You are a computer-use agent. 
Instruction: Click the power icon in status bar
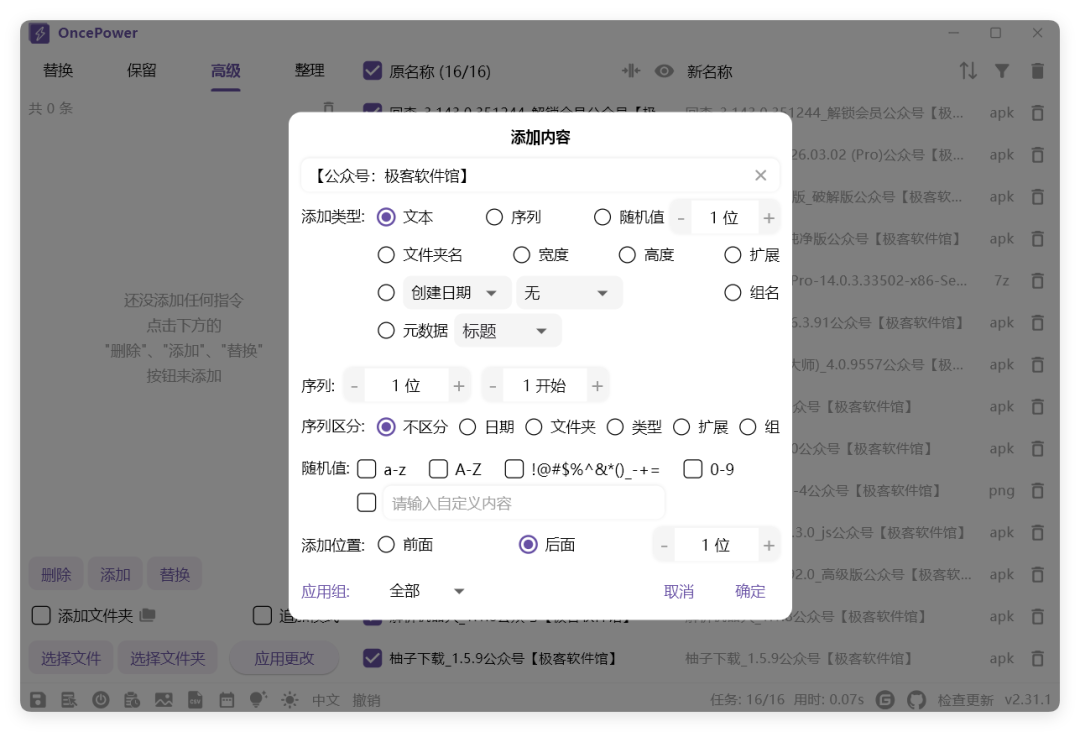click(101, 700)
